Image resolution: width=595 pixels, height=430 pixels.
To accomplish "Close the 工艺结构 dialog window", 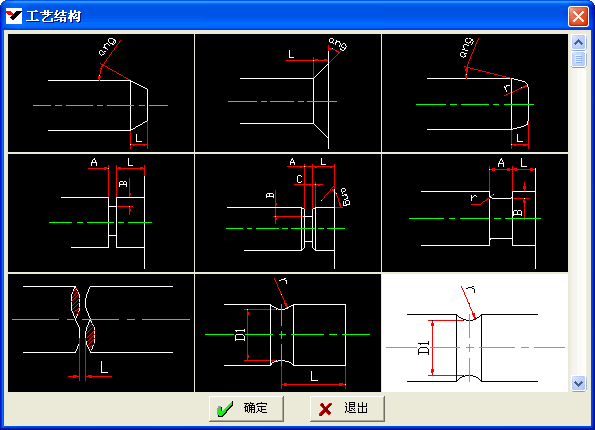I will [x=578, y=17].
